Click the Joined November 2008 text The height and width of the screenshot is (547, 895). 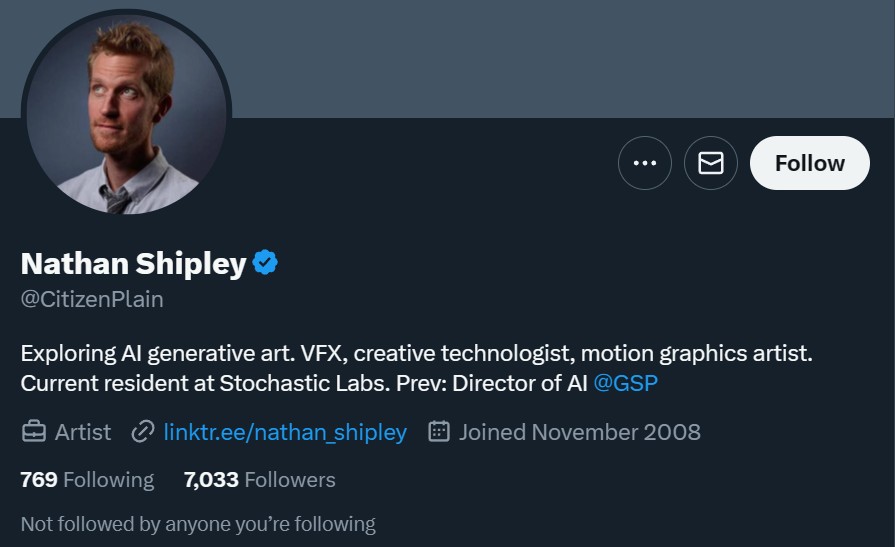click(580, 432)
